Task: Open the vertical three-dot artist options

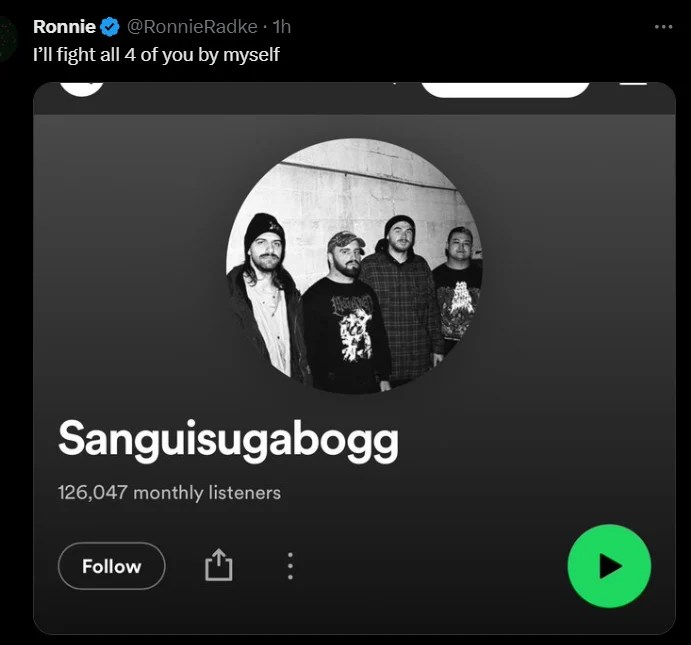Action: 290,566
